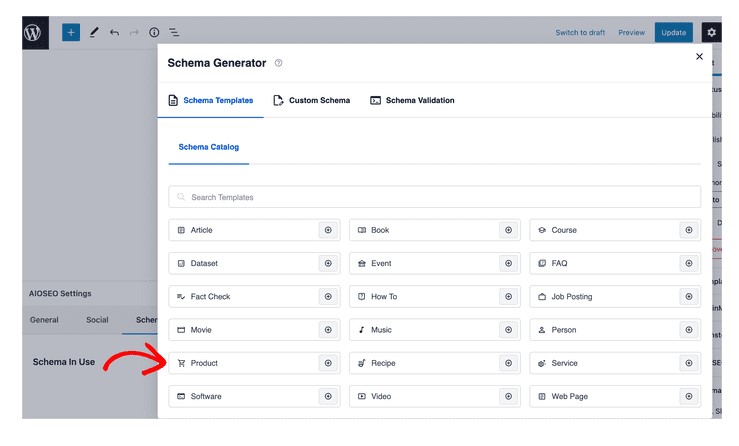
Task: Click the help question mark beside Schema Generator
Action: tap(279, 63)
